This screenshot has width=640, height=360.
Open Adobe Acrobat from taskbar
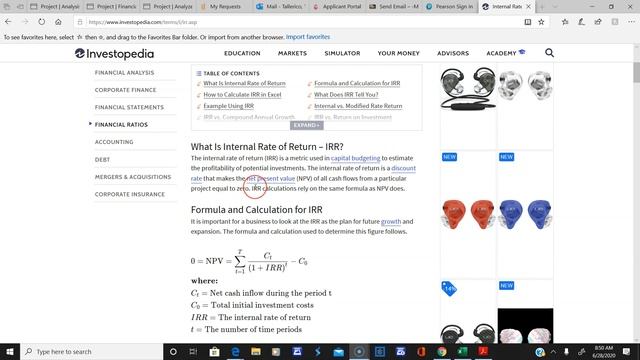[x=483, y=351]
